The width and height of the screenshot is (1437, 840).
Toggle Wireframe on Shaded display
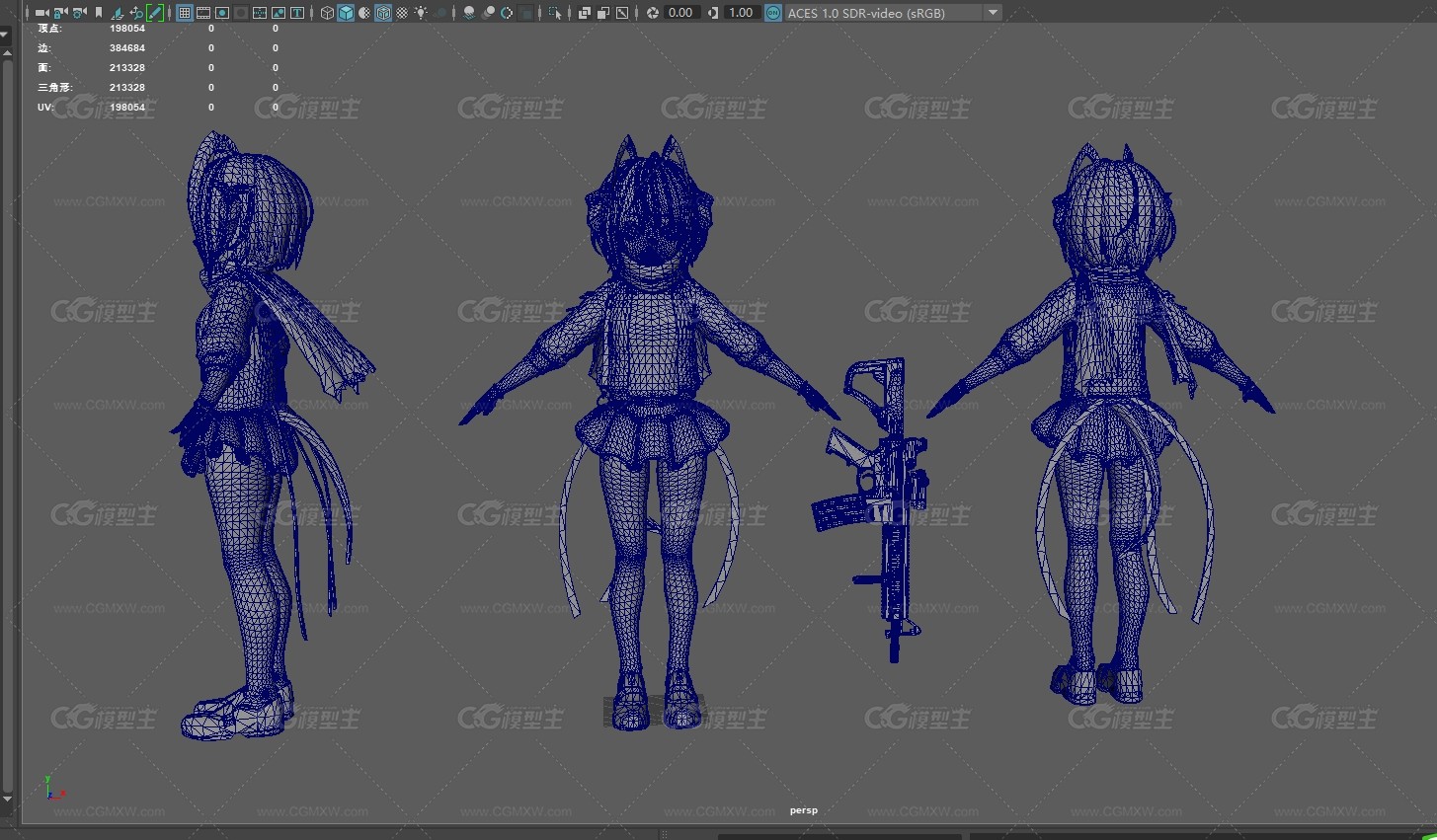click(x=383, y=13)
